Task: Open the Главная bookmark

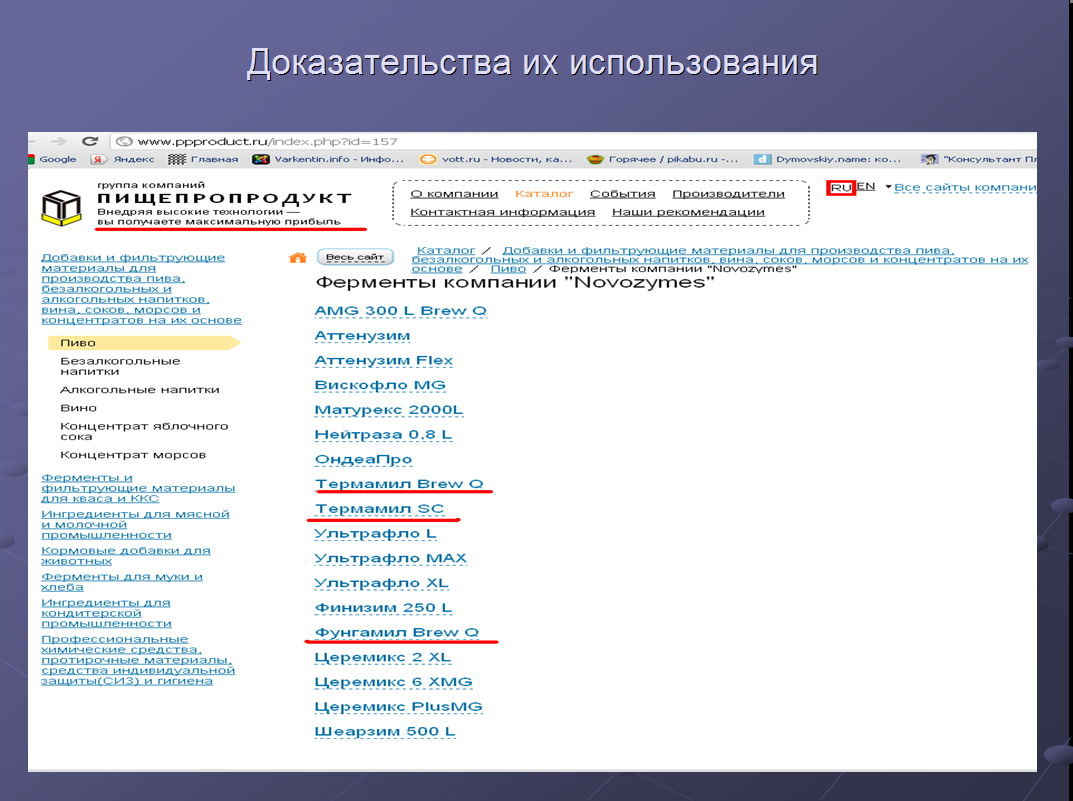Action: tap(203, 159)
